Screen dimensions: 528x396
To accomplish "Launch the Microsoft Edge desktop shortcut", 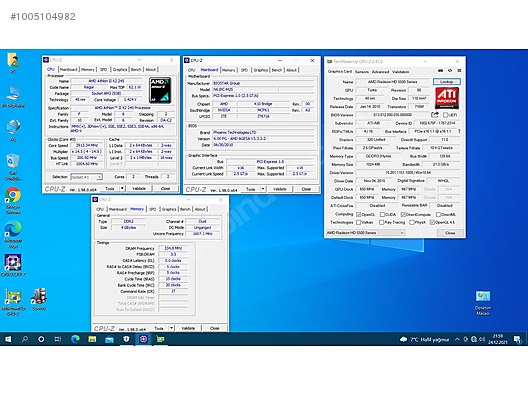I will point(13,235).
